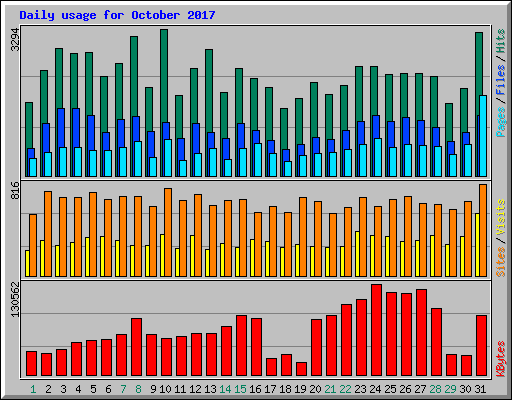Click the cyan Pages bar for day 31
Screen dimensions: 512x400
(x=483, y=136)
